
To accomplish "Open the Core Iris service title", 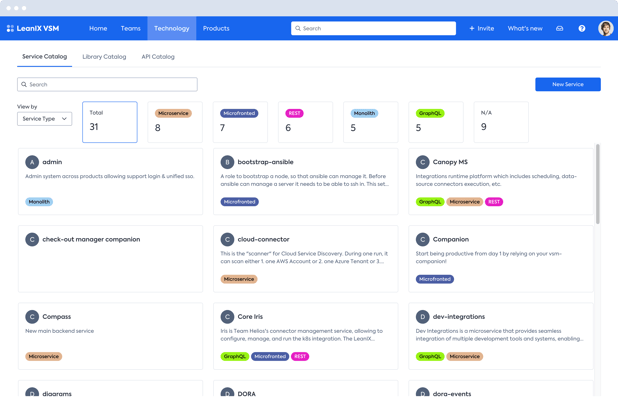I will pyautogui.click(x=250, y=317).
